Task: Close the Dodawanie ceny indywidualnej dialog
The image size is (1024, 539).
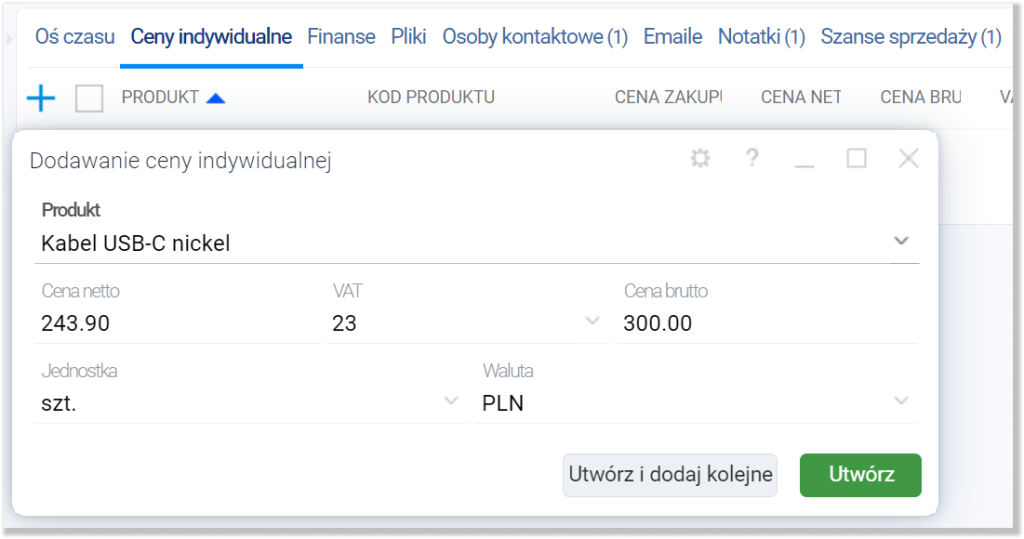Action: pyautogui.click(x=908, y=158)
